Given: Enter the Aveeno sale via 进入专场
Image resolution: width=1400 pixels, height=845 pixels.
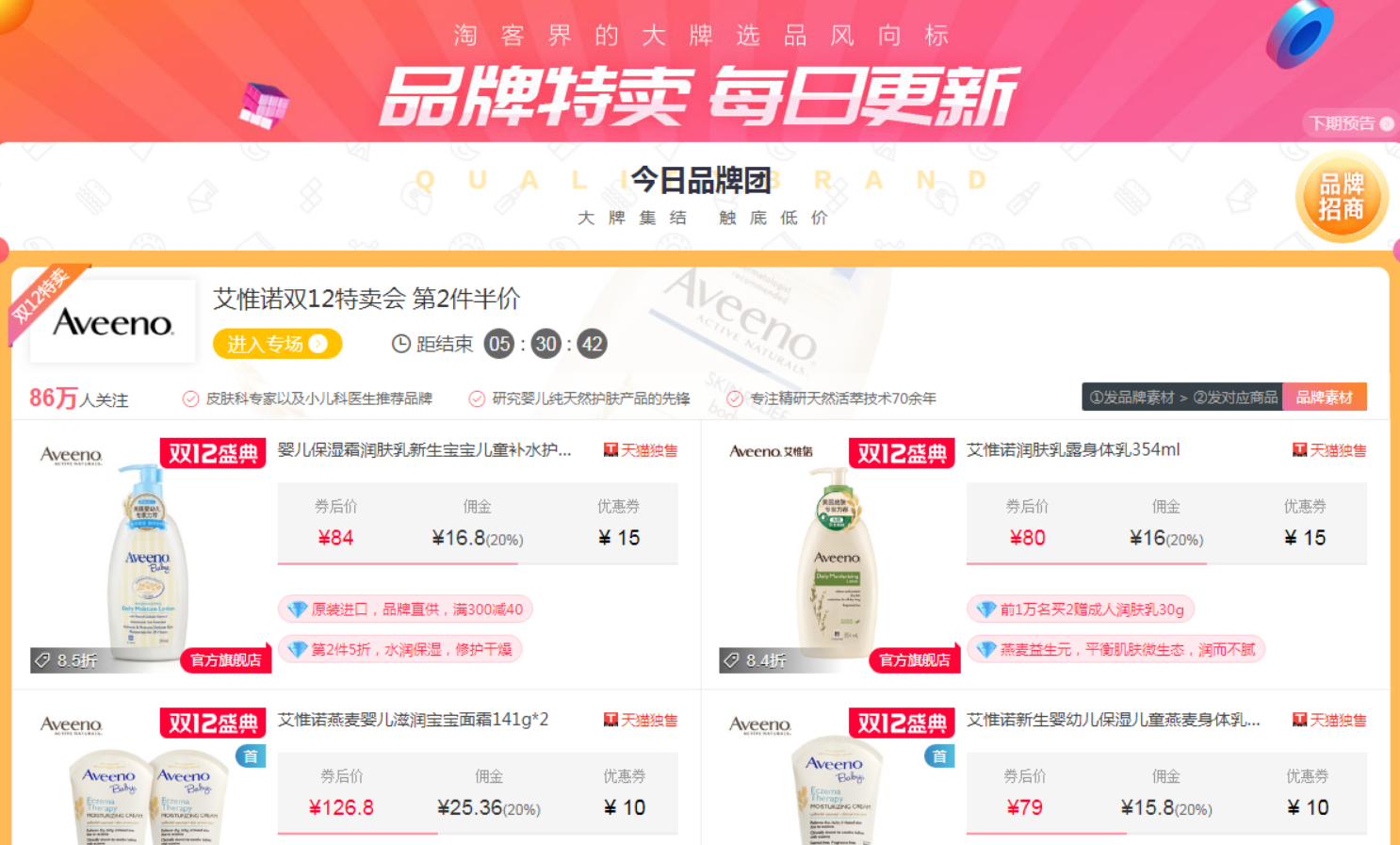Looking at the screenshot, I should (277, 344).
